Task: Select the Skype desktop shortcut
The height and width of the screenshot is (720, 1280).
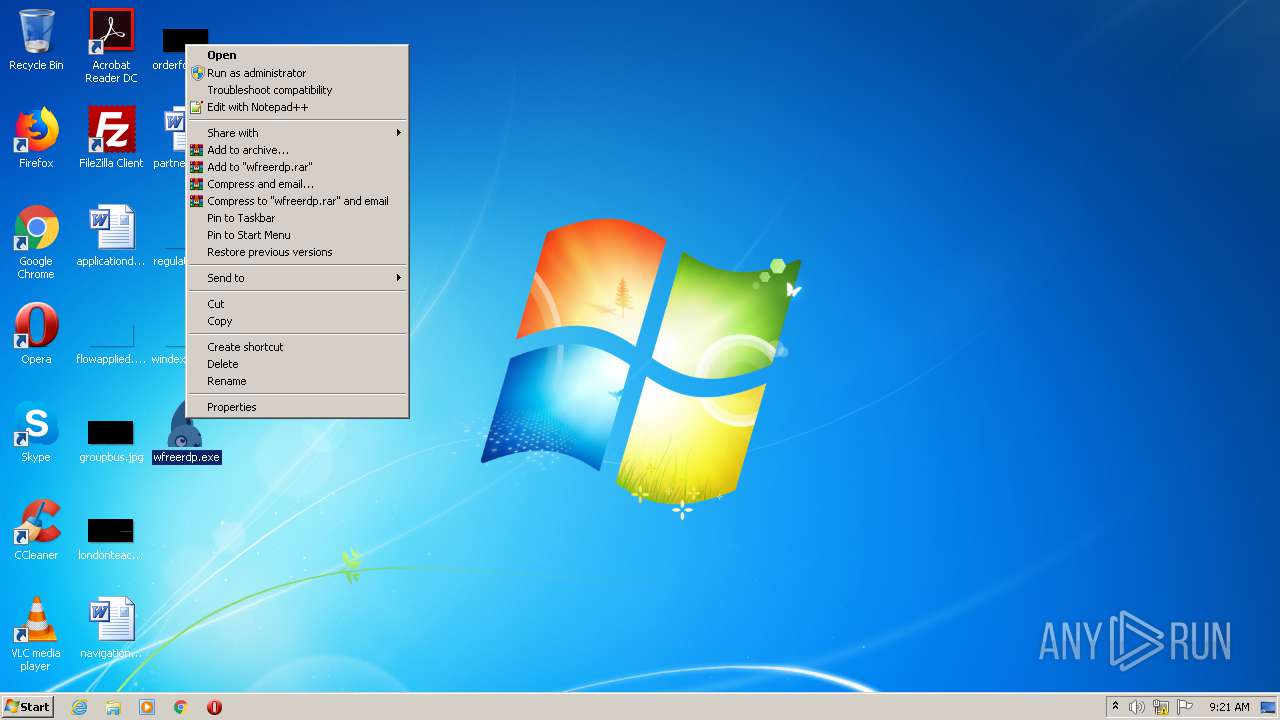Action: coord(36,432)
